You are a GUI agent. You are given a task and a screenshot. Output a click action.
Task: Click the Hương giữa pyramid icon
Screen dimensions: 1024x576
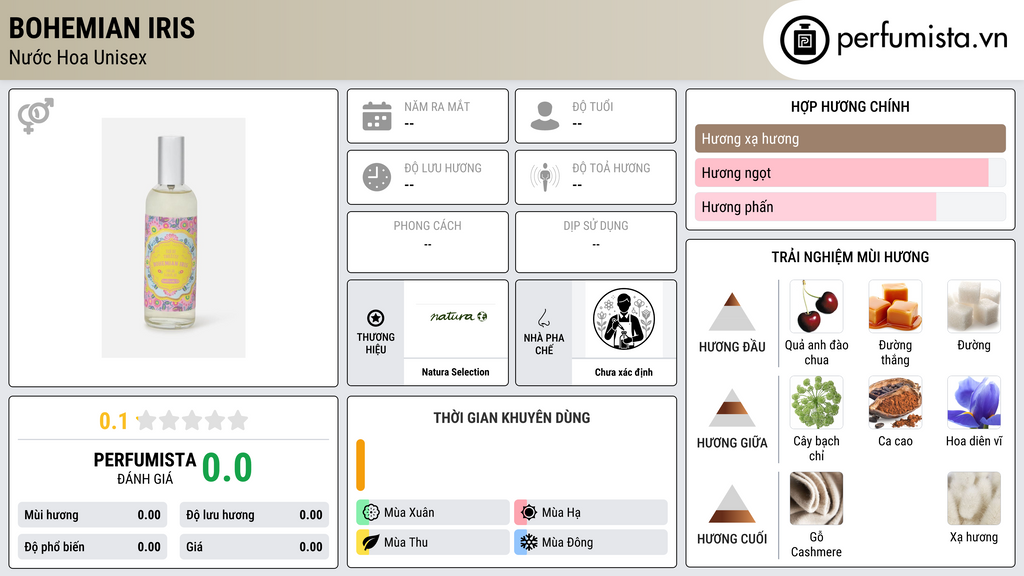point(732,408)
